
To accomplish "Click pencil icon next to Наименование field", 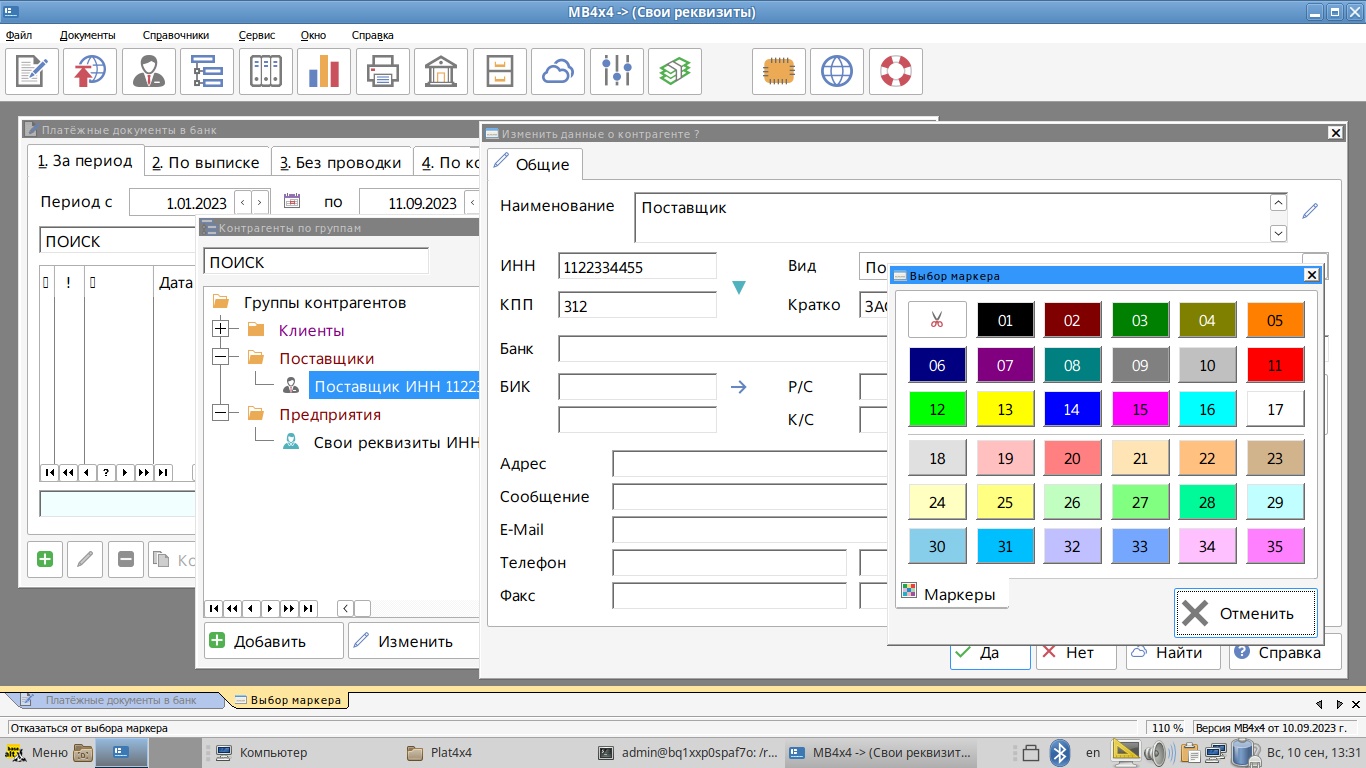I will 1310,211.
